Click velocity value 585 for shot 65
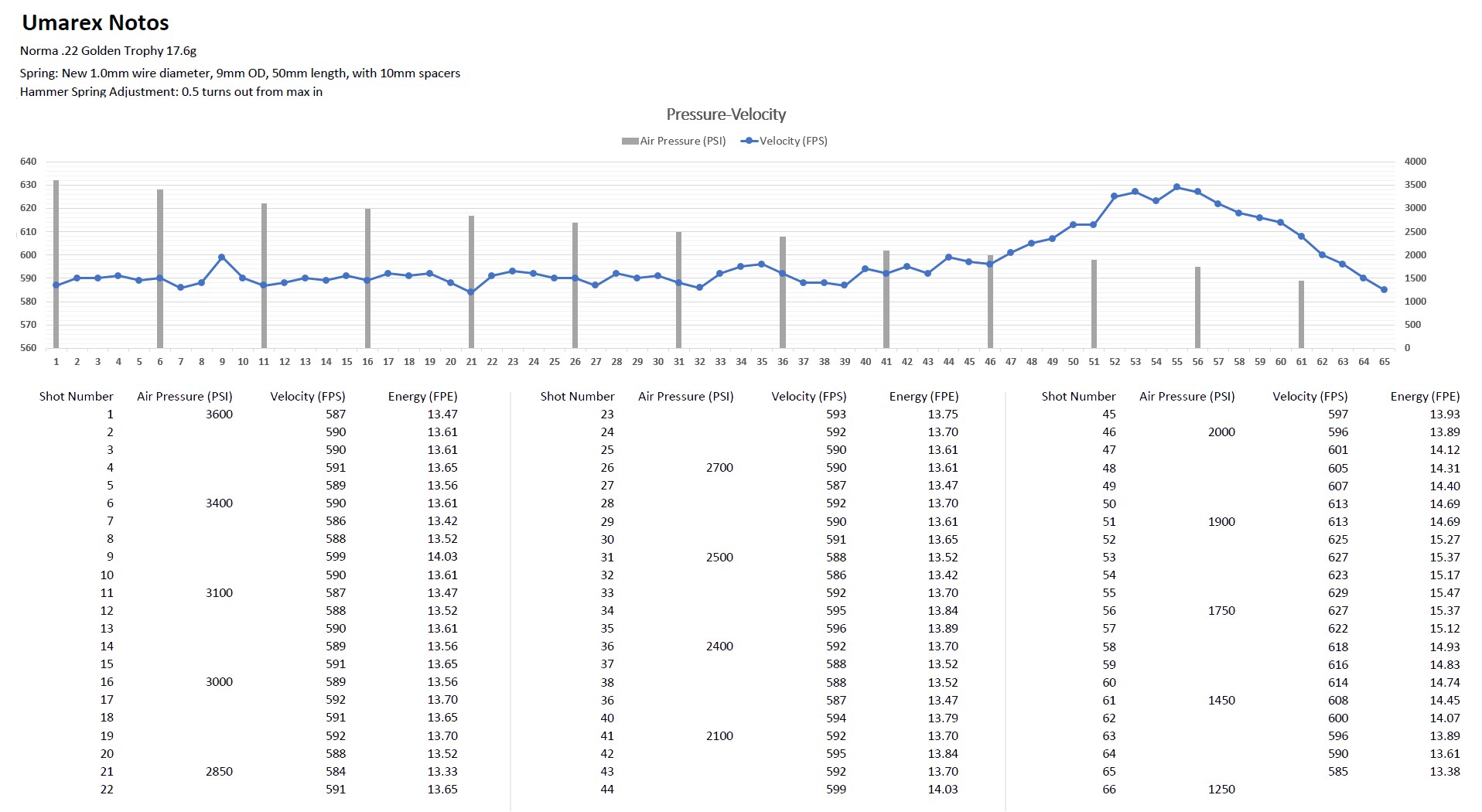The image size is (1482, 812). [x=1338, y=772]
